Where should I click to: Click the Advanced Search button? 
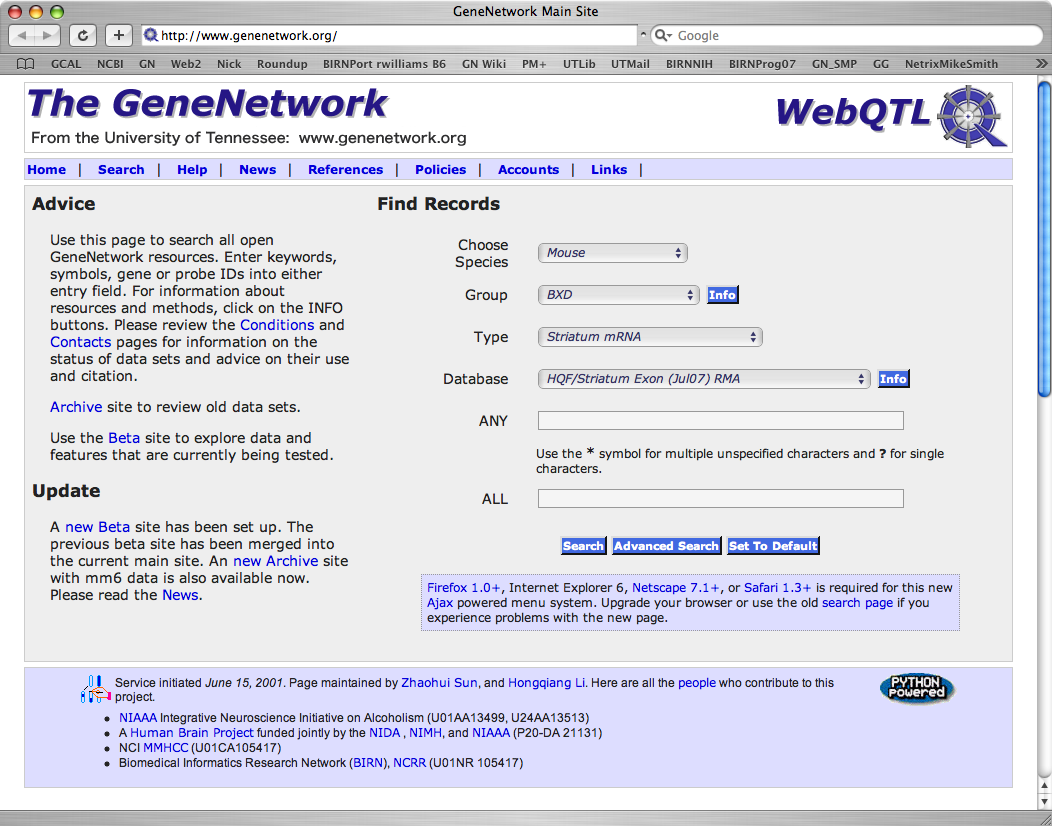(x=666, y=546)
